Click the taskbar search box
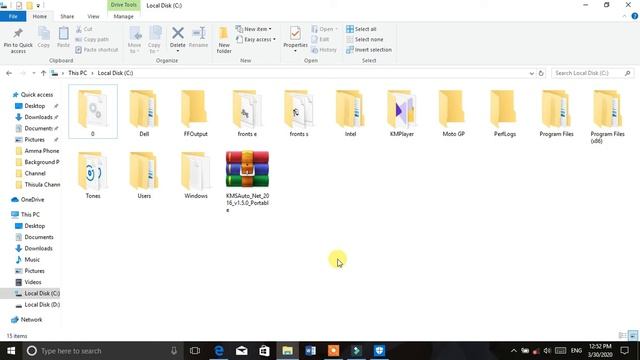 [x=102, y=351]
